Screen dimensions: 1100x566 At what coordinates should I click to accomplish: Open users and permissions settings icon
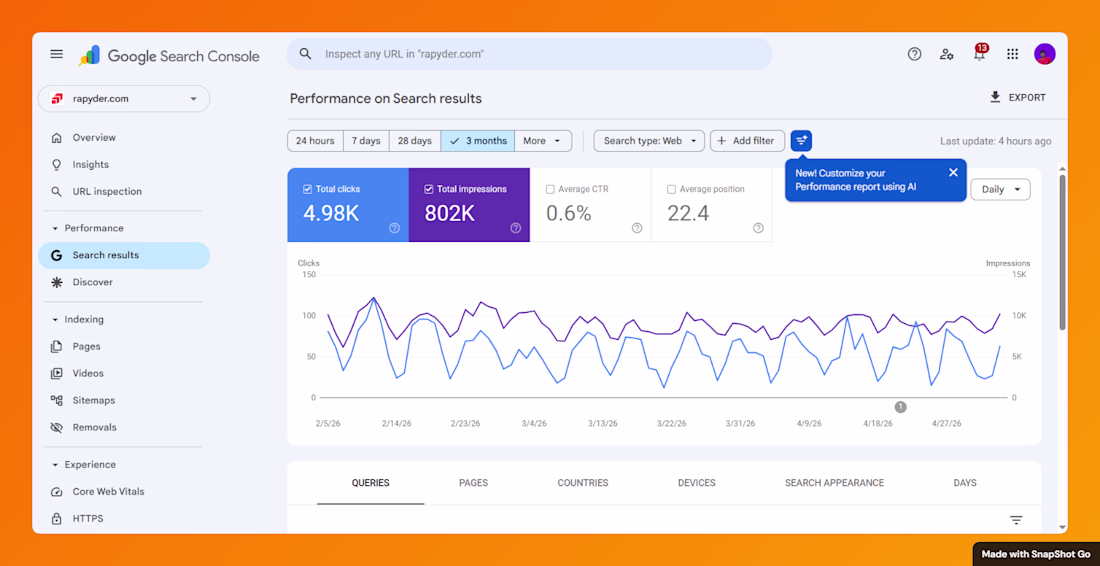(x=946, y=54)
